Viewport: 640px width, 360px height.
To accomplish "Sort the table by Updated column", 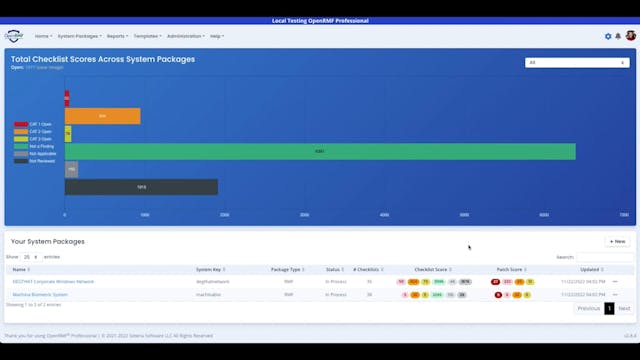I will (x=591, y=269).
